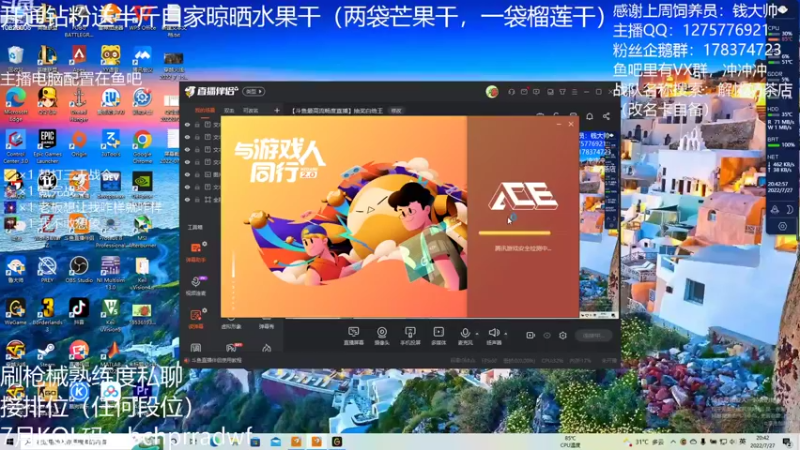Viewport: 800px width, 450px height.
Task: Add camera source 摄像头
Action: click(x=382, y=336)
